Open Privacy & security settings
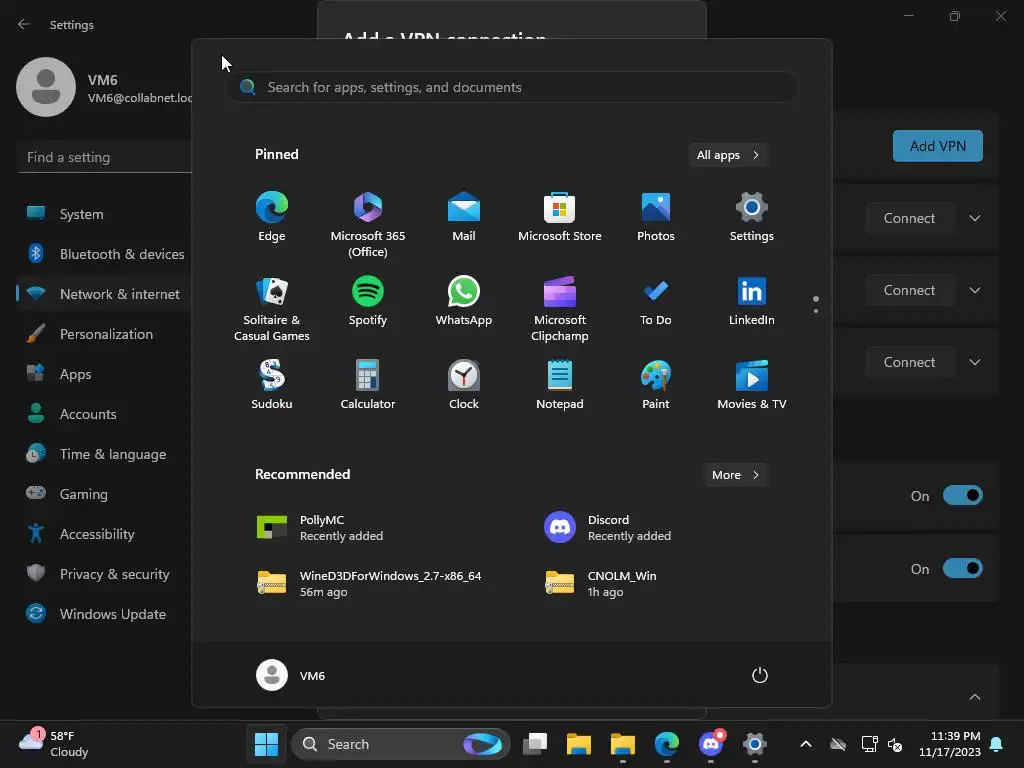The image size is (1024, 768). point(104,574)
